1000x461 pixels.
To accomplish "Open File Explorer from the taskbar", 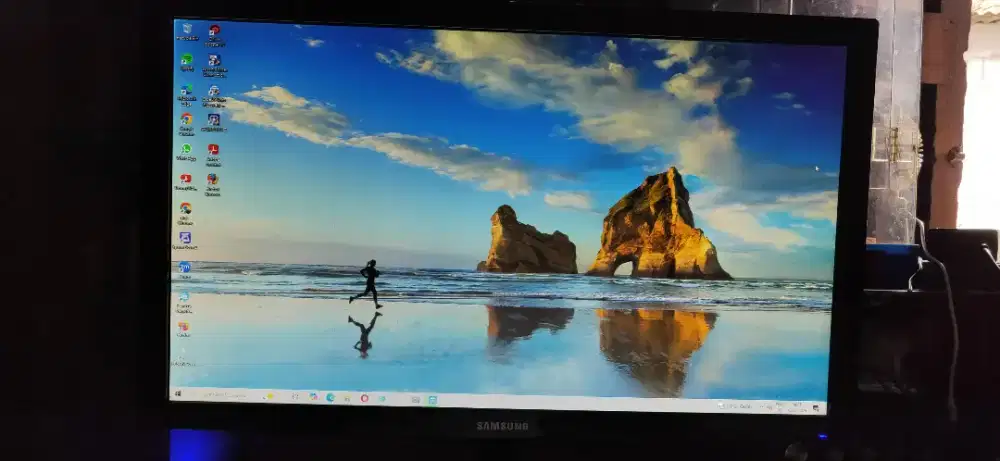I will click(348, 398).
